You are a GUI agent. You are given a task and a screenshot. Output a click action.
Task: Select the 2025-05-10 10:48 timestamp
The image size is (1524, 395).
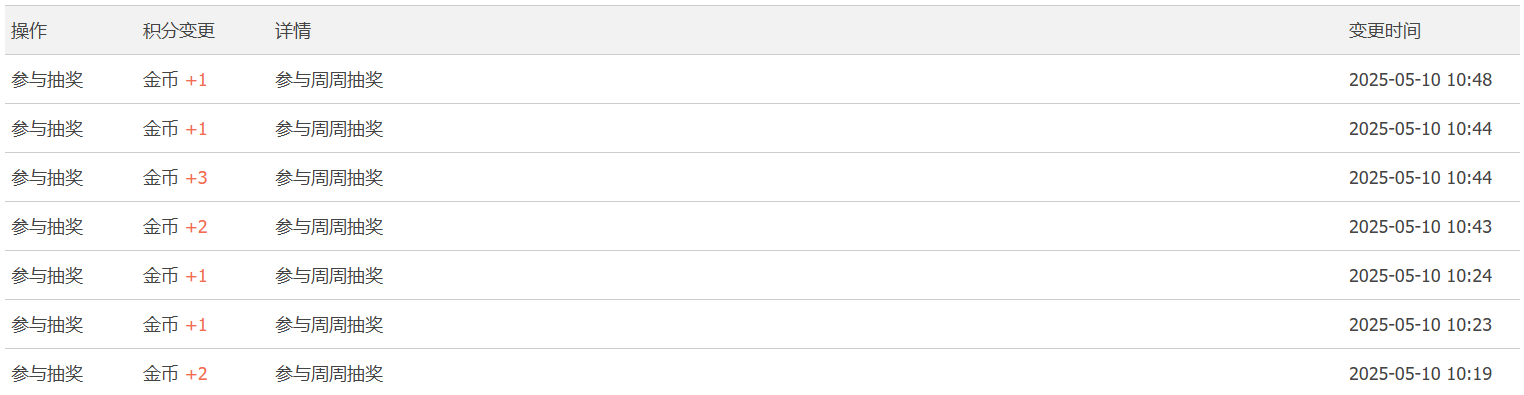click(x=1420, y=80)
